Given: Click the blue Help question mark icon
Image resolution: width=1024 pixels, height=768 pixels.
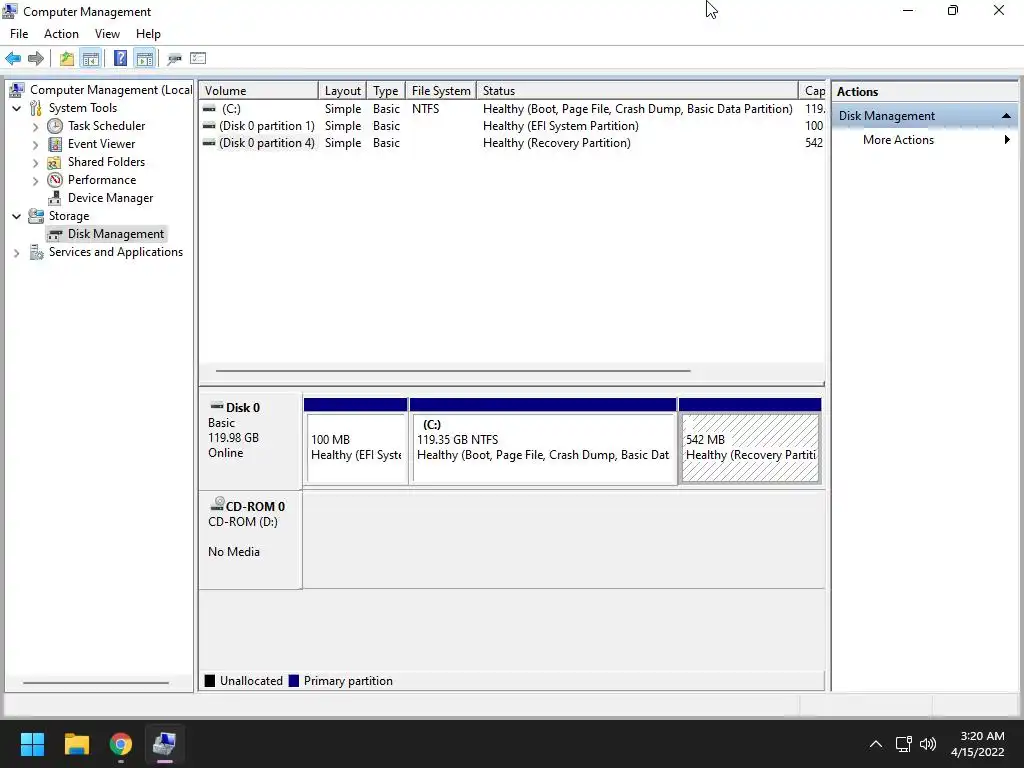Looking at the screenshot, I should click(120, 59).
